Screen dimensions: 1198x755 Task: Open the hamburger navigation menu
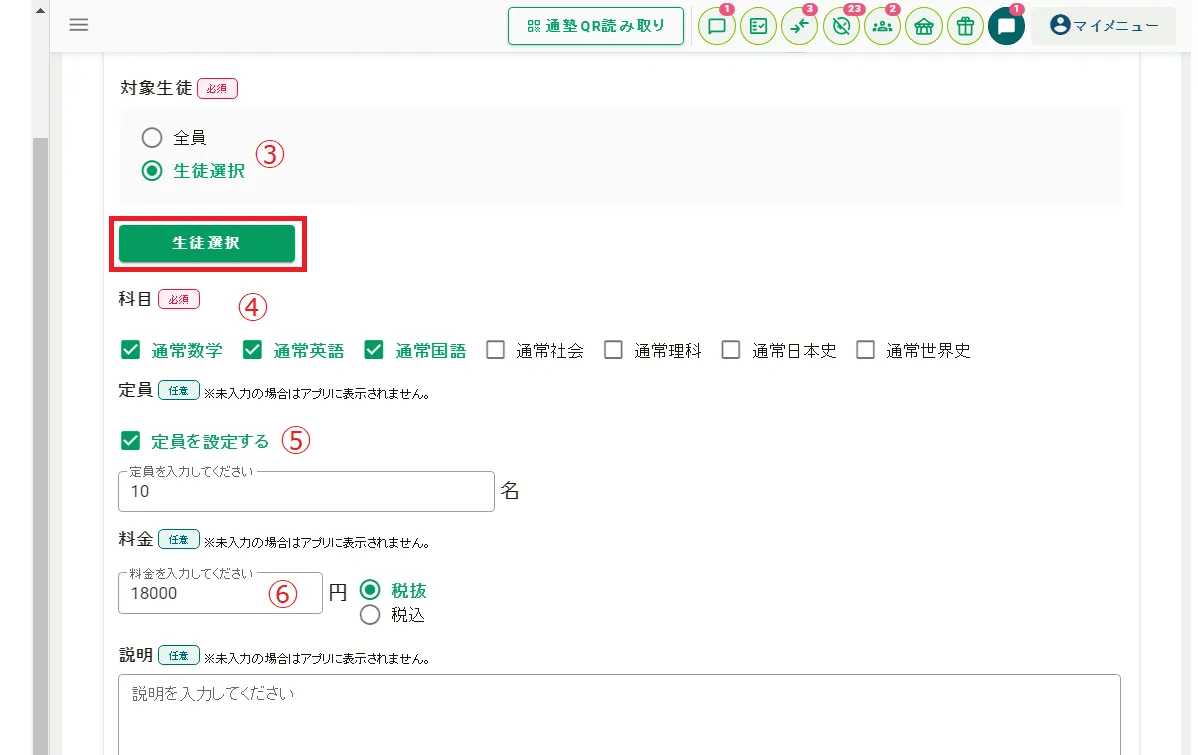pyautogui.click(x=79, y=24)
